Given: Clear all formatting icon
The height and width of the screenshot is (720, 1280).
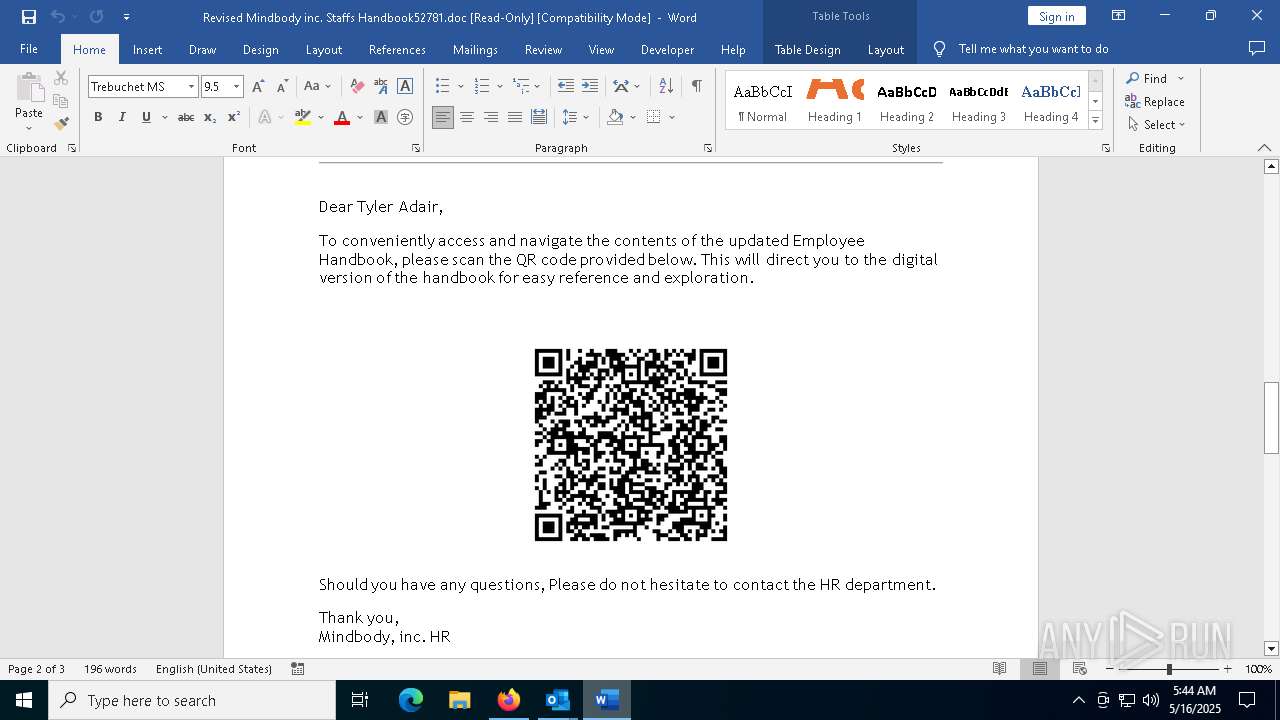Looking at the screenshot, I should 357,87.
